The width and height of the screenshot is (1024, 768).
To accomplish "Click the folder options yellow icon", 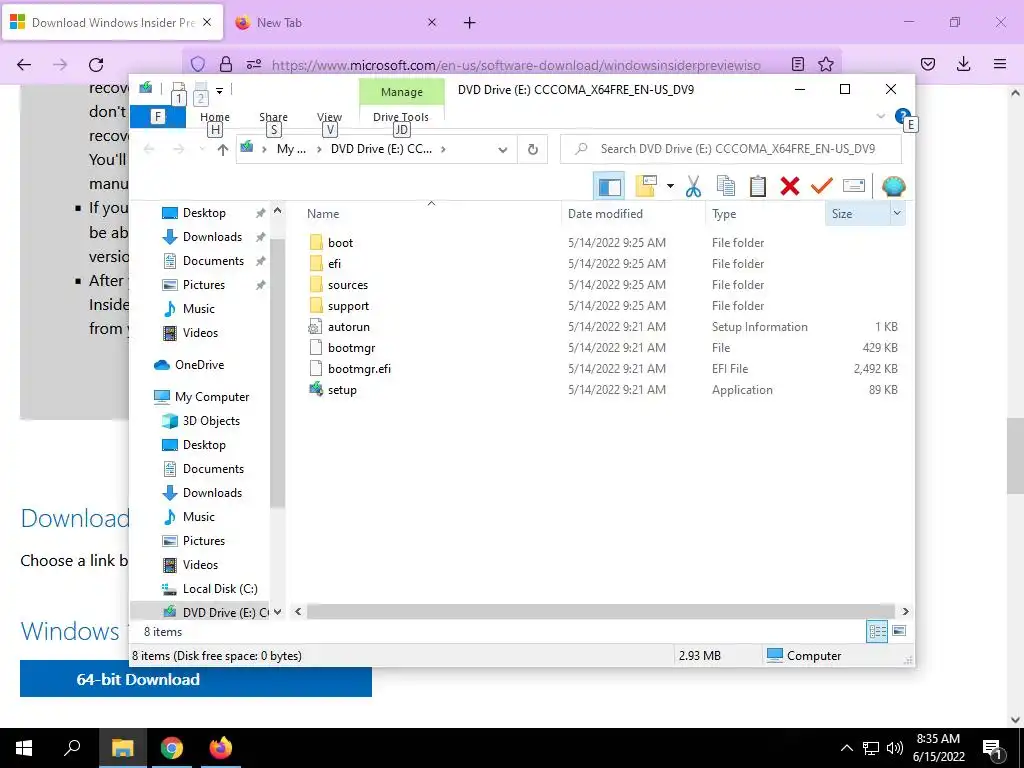I will (x=646, y=186).
